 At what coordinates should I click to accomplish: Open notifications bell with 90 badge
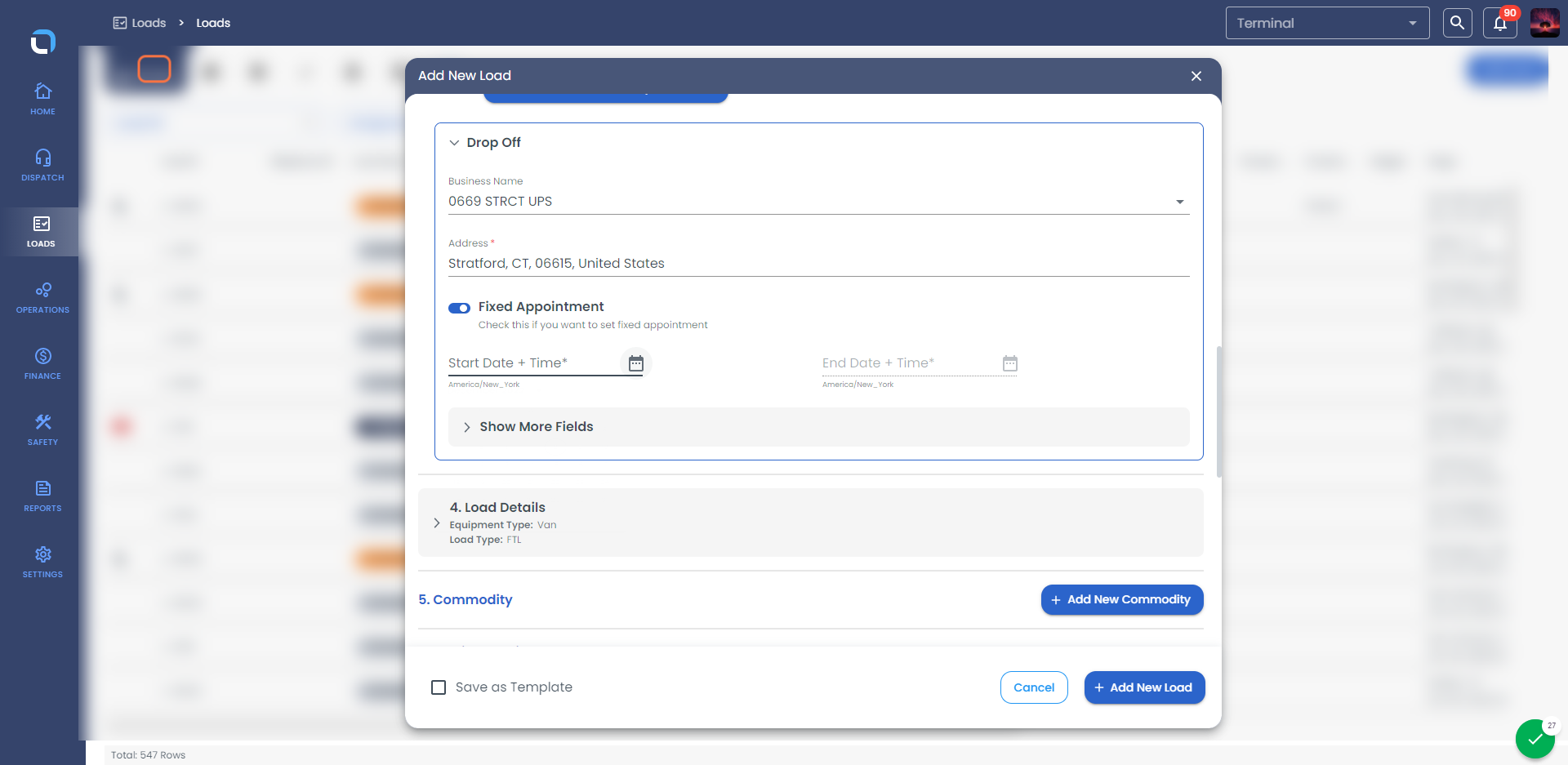pyautogui.click(x=1500, y=23)
